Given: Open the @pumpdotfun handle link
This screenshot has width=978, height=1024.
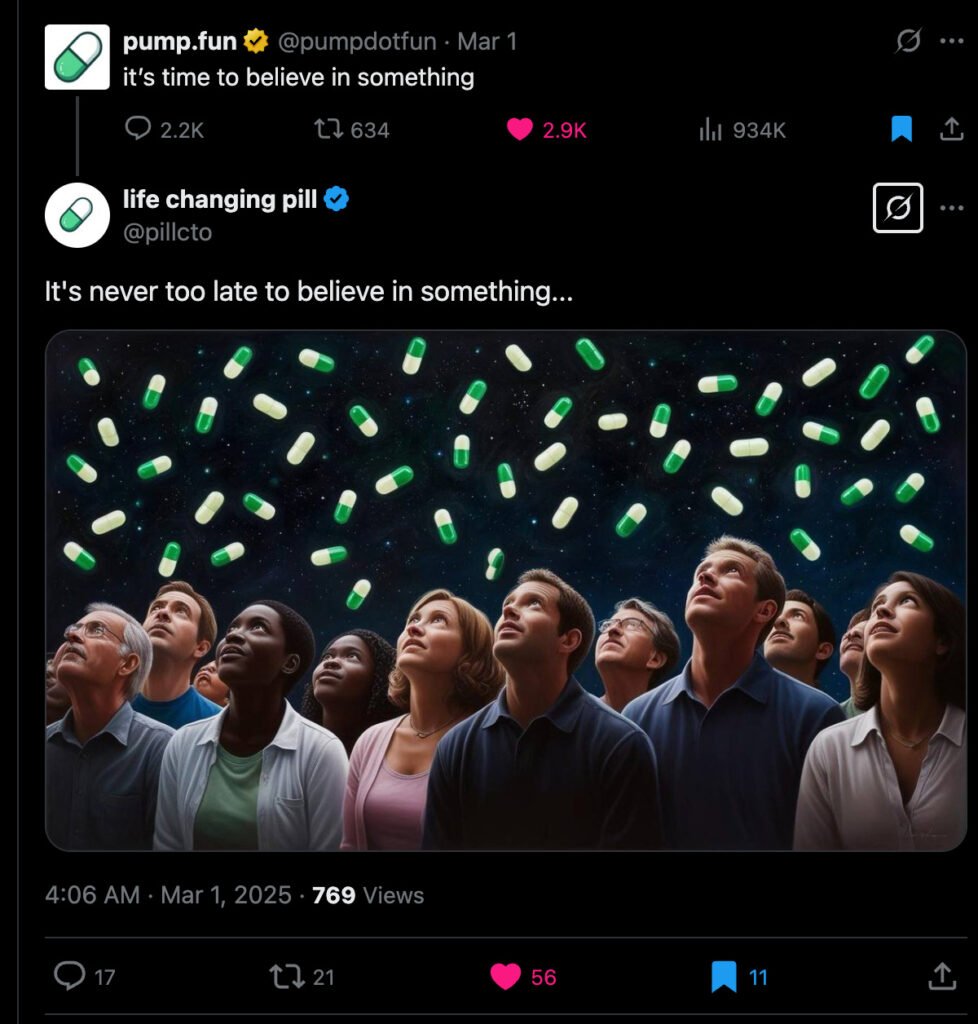Looking at the screenshot, I should 357,41.
